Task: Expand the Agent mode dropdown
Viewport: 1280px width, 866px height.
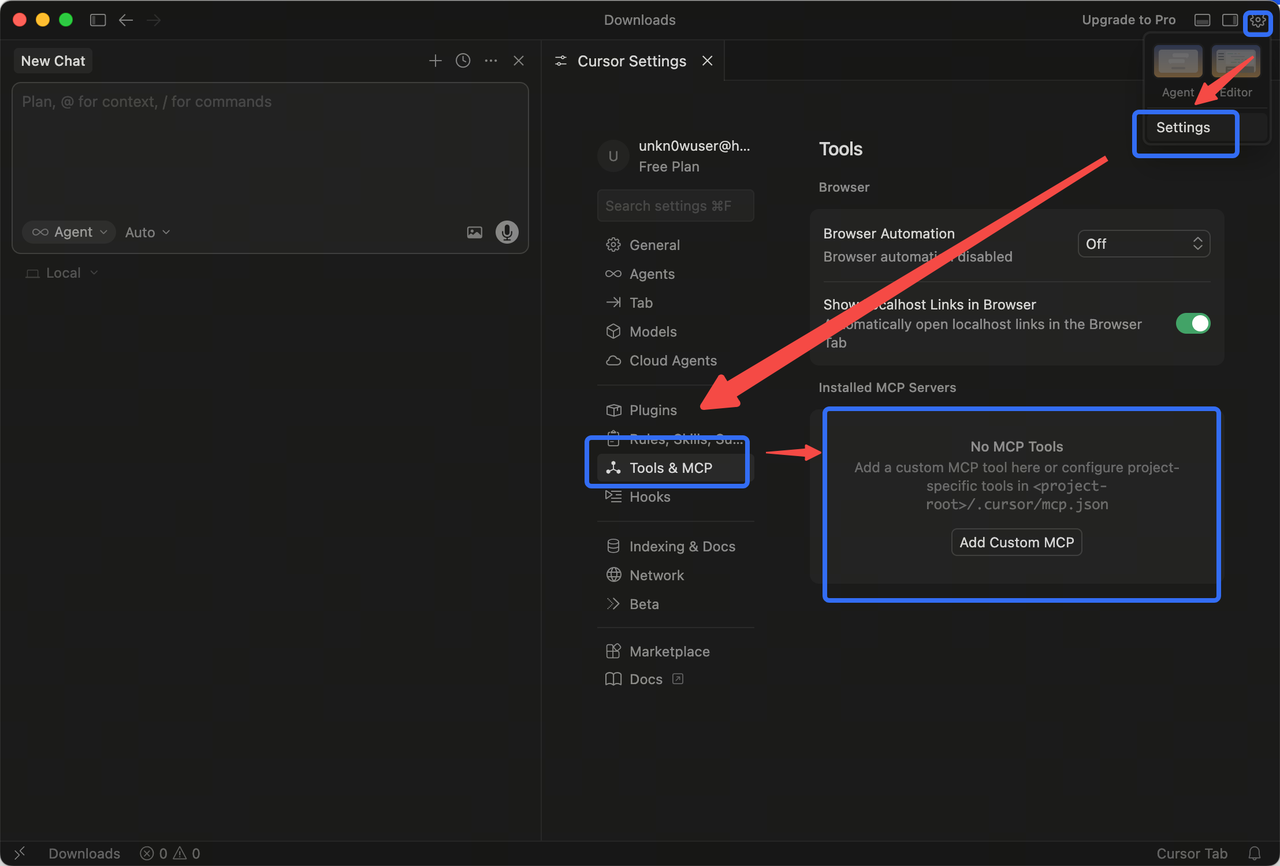Action: coord(69,232)
